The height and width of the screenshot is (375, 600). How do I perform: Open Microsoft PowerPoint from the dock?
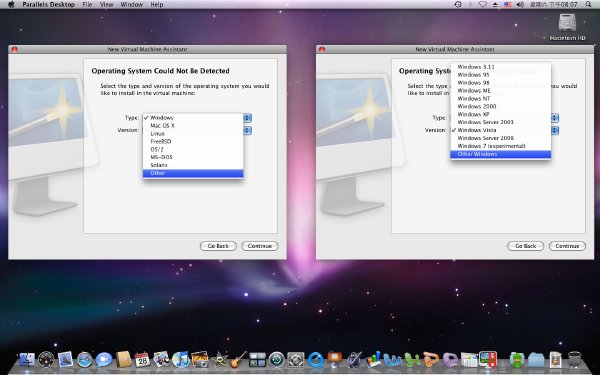[431, 360]
